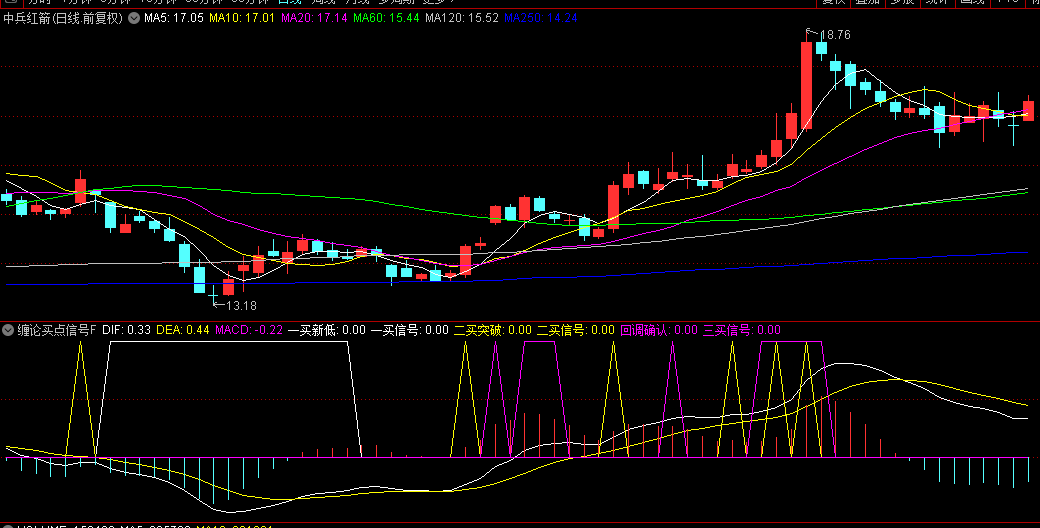Select the yellow DEA: 0.44 value
This screenshot has width=1040, height=528.
click(x=183, y=330)
